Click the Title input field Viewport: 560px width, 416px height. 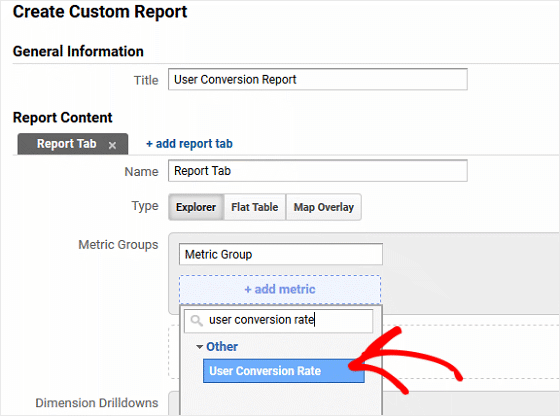tap(318, 79)
